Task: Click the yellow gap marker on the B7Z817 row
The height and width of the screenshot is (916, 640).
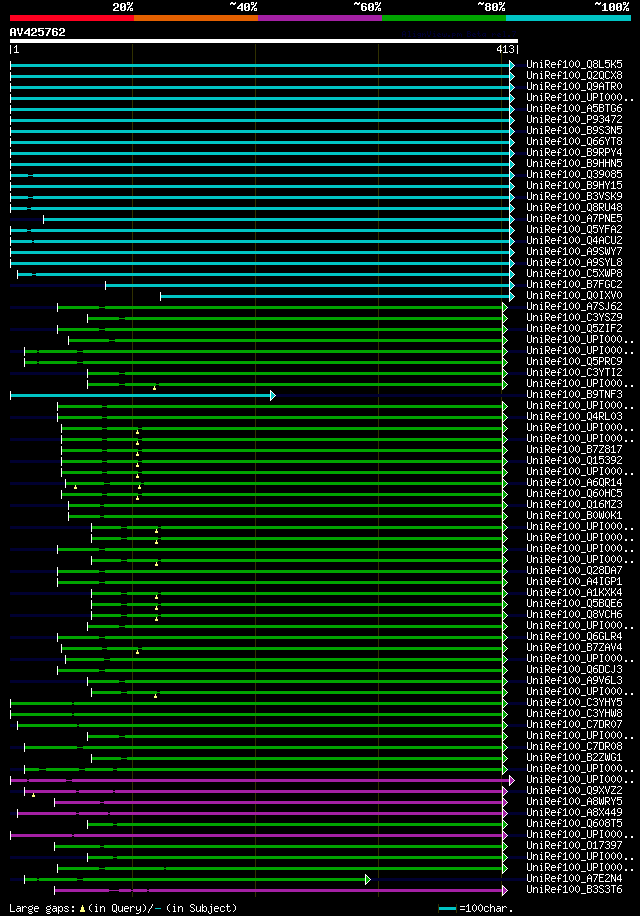Action: coord(137,454)
